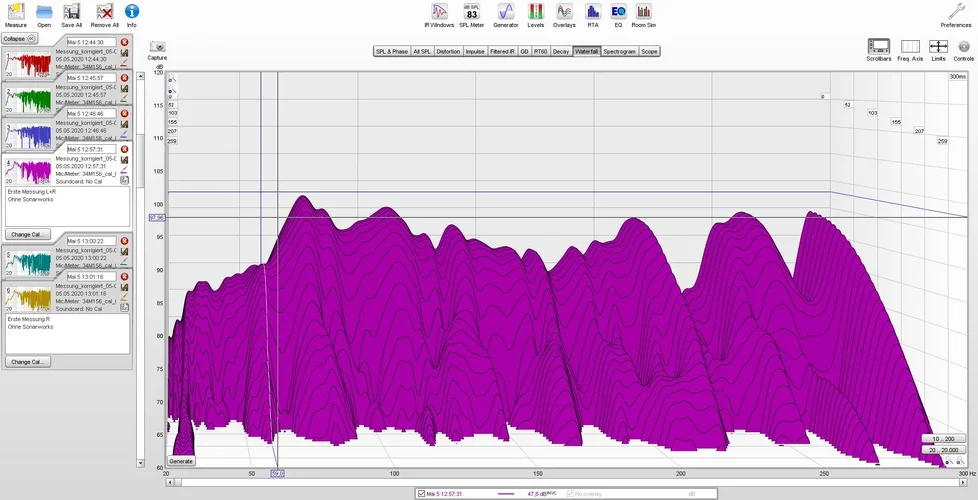Click the purple legend line sample
The width and height of the screenshot is (978, 500).
point(506,494)
